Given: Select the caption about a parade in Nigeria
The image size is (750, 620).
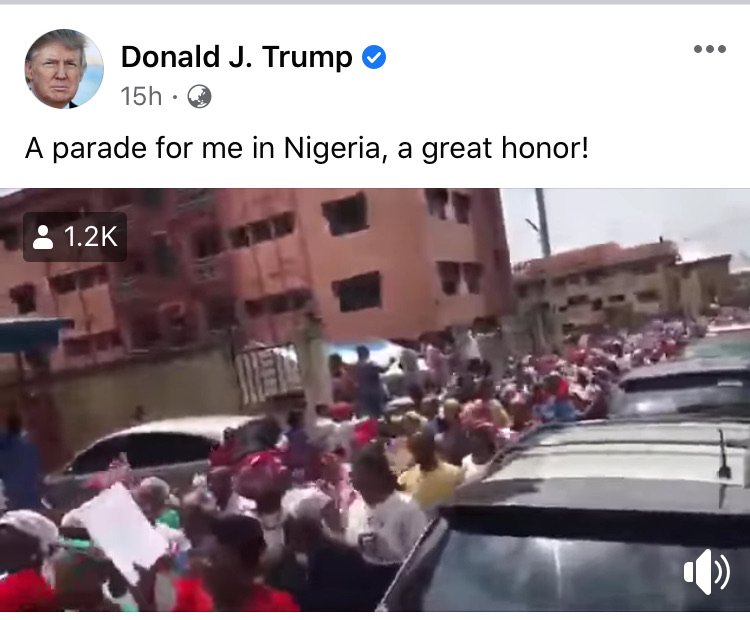Looking at the screenshot, I should click(x=307, y=148).
